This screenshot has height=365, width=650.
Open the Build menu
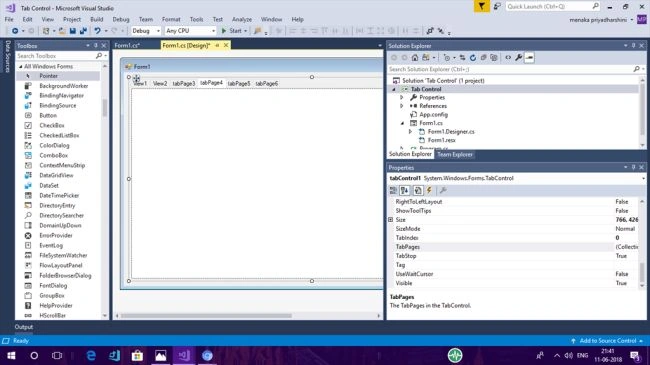click(97, 19)
